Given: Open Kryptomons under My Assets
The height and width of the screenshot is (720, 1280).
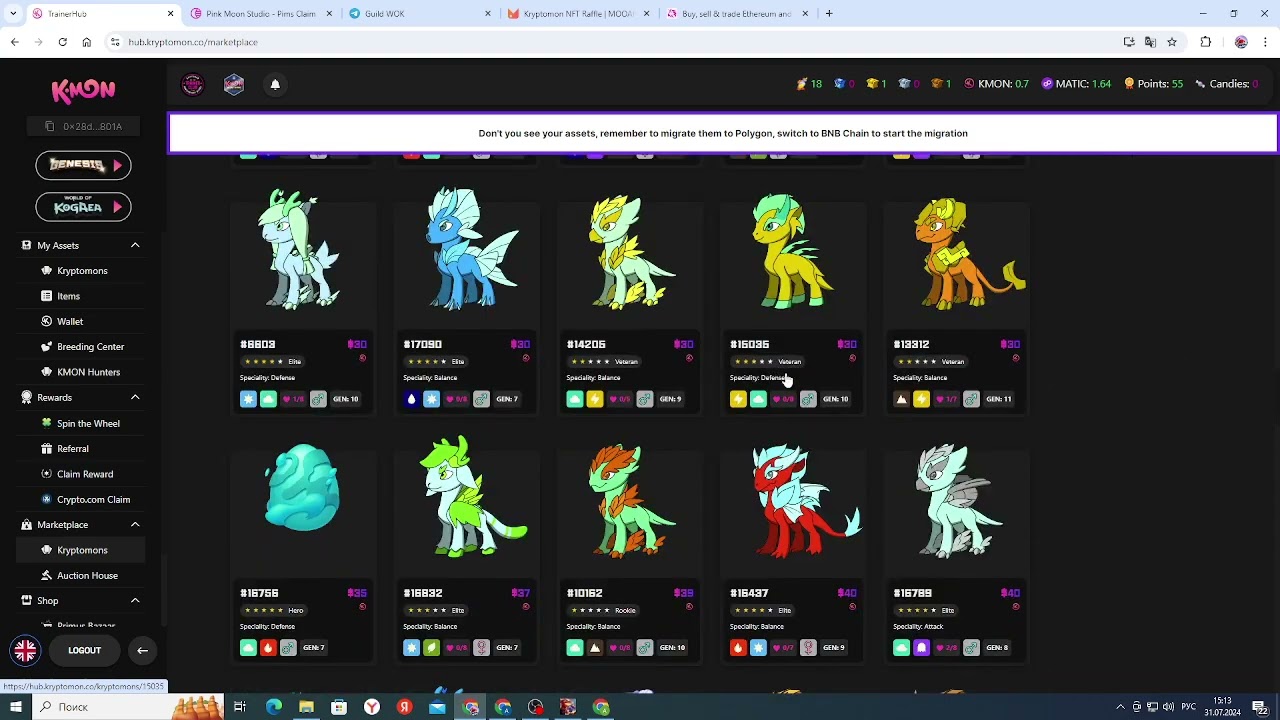Looking at the screenshot, I should (82, 271).
